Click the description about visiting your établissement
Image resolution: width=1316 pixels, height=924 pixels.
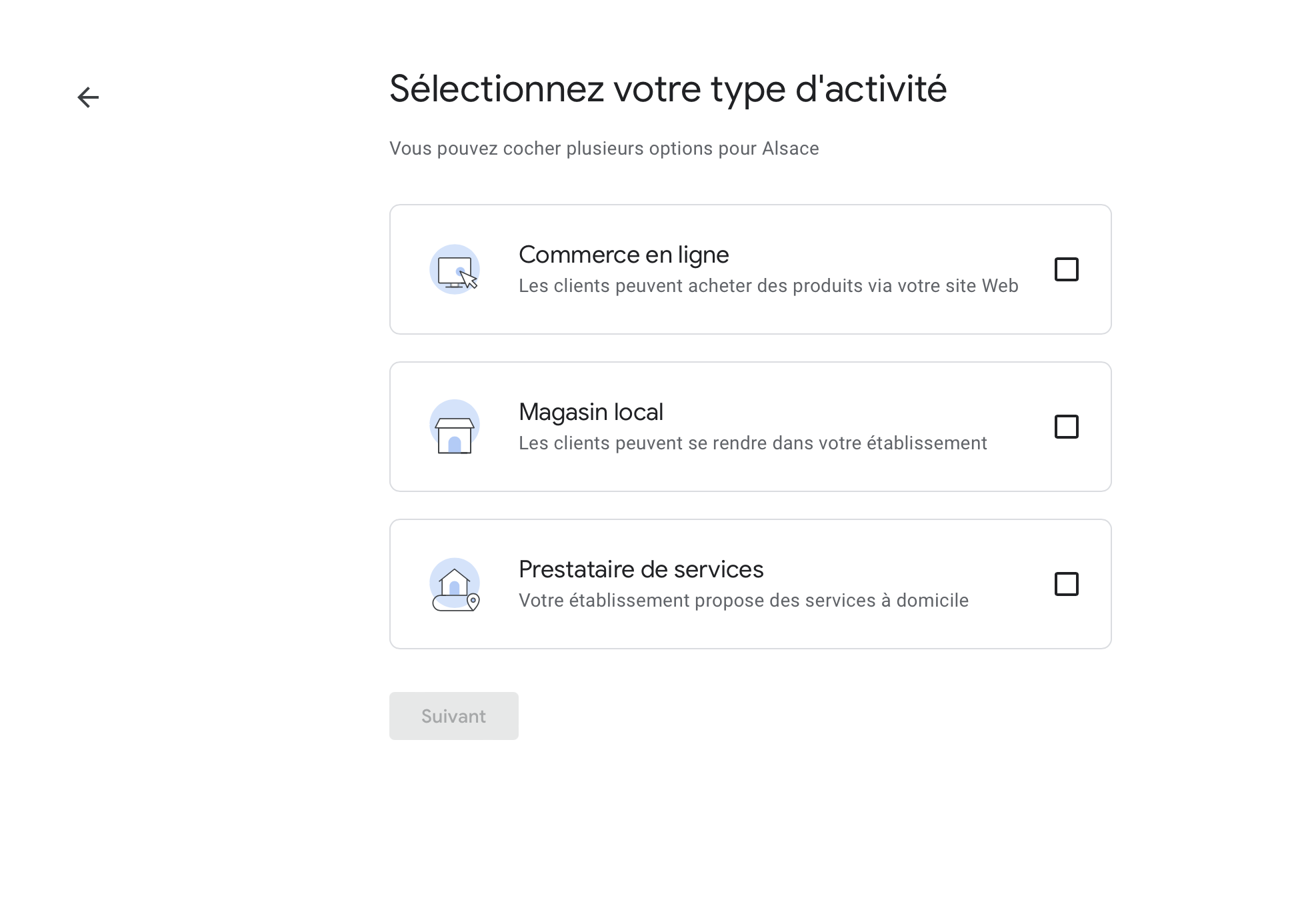(x=753, y=443)
